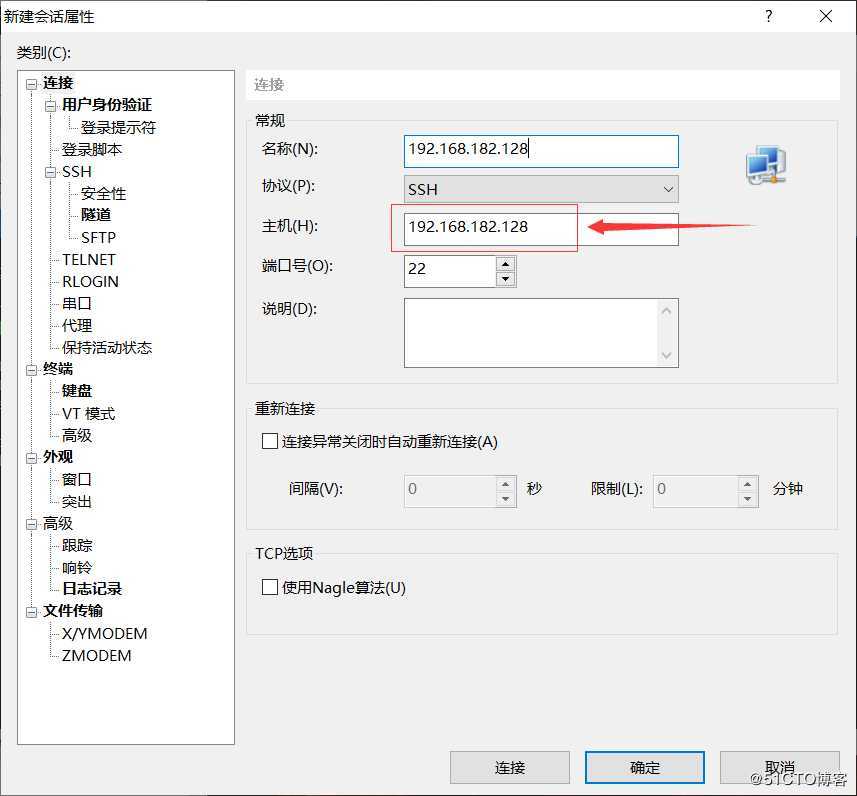Select 高级 under 终端
The width and height of the screenshot is (857, 796).
[x=77, y=435]
